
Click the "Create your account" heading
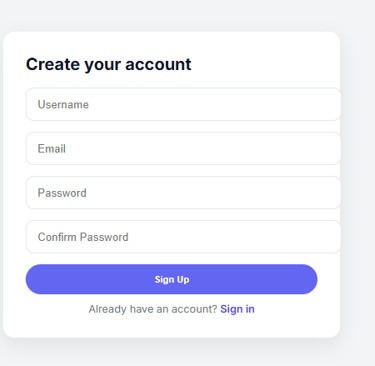coord(109,64)
